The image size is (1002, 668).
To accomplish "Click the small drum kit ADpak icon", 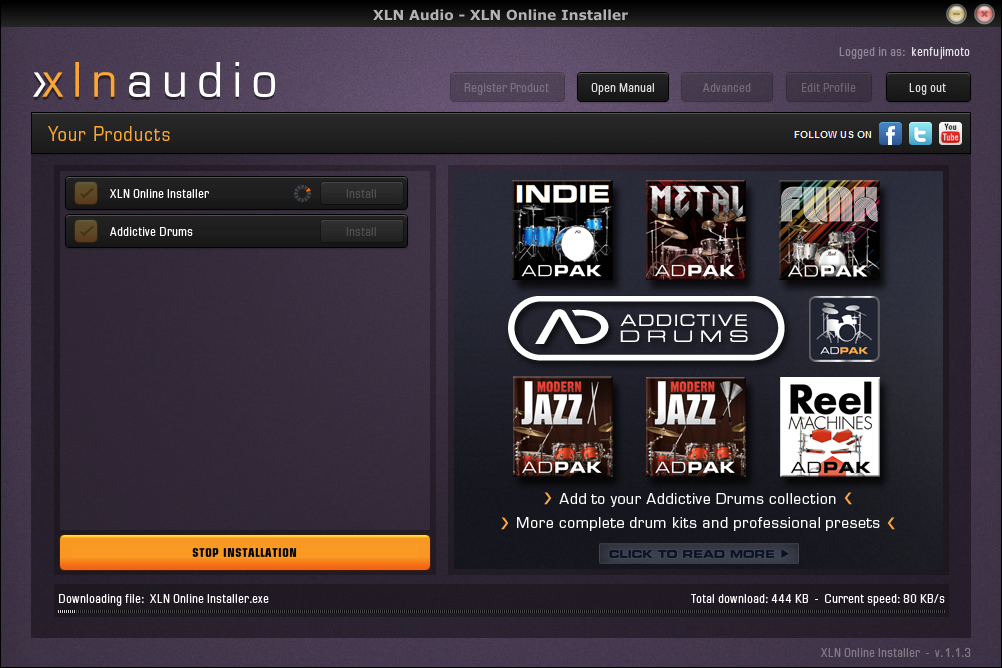I will (x=844, y=329).
